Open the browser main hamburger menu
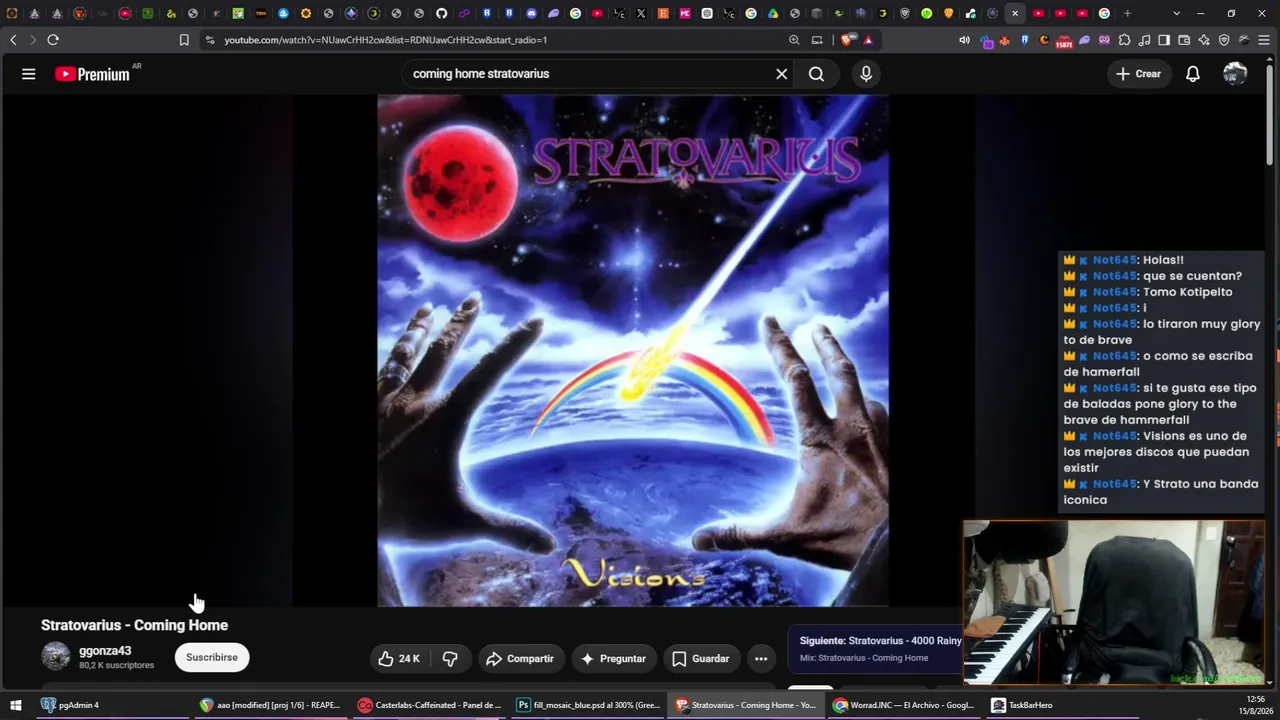The width and height of the screenshot is (1280, 720). click(1264, 40)
